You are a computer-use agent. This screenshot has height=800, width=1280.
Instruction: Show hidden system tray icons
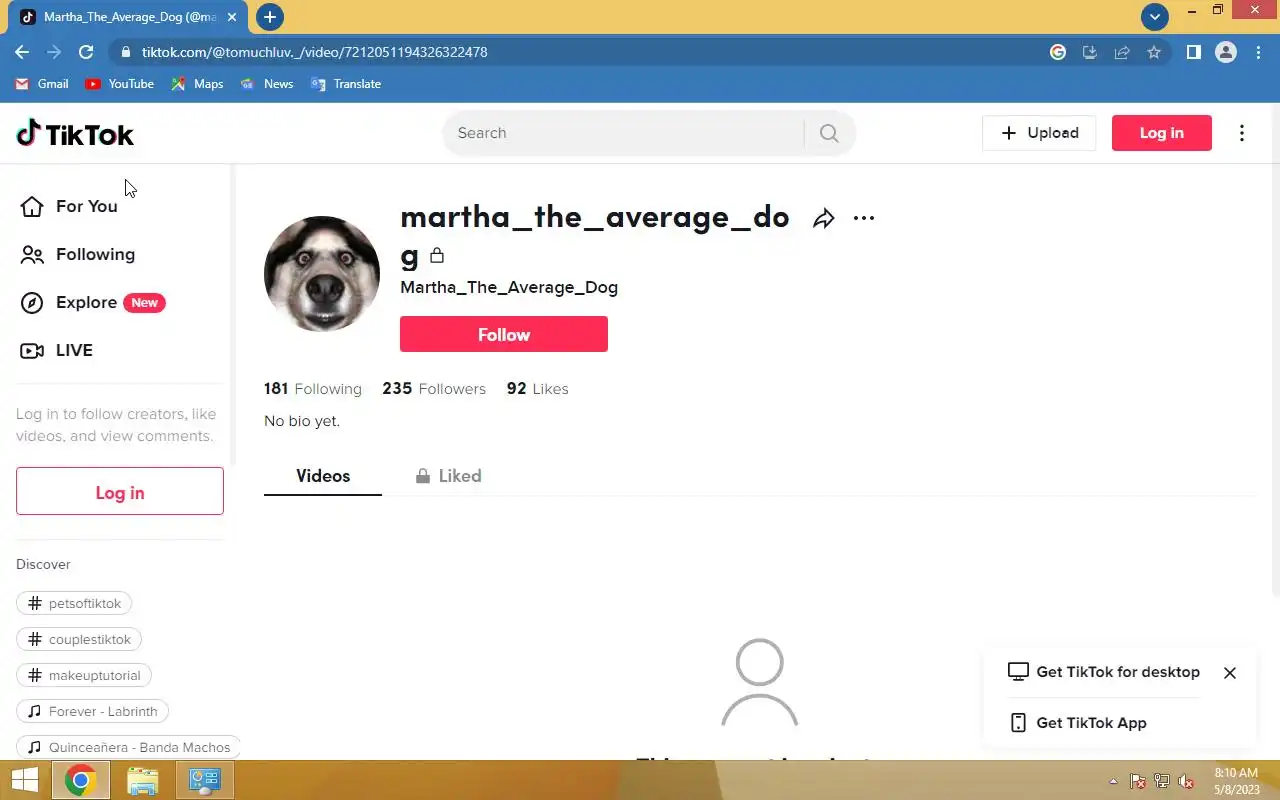(x=1113, y=781)
